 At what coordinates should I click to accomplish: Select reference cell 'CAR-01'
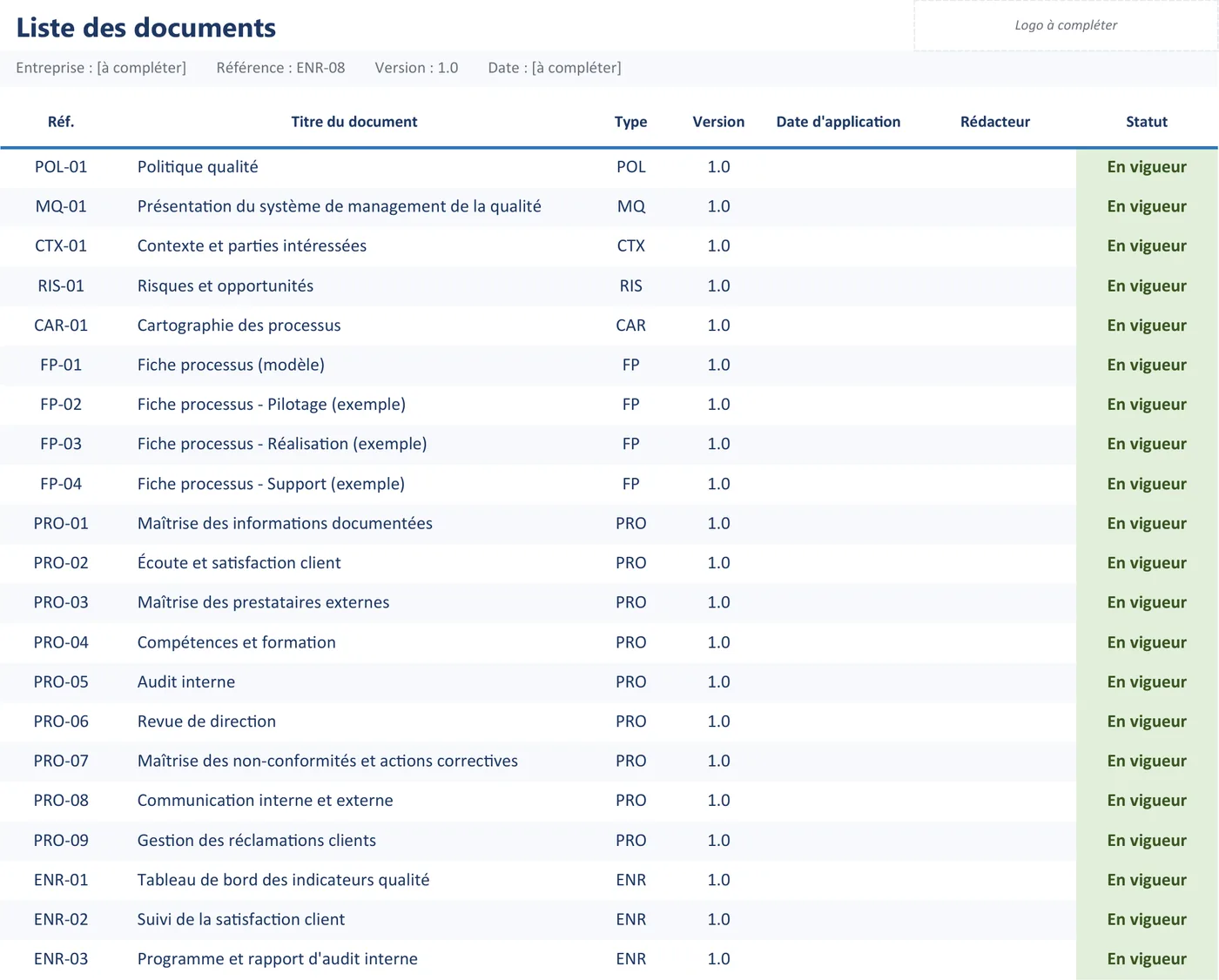coord(61,326)
